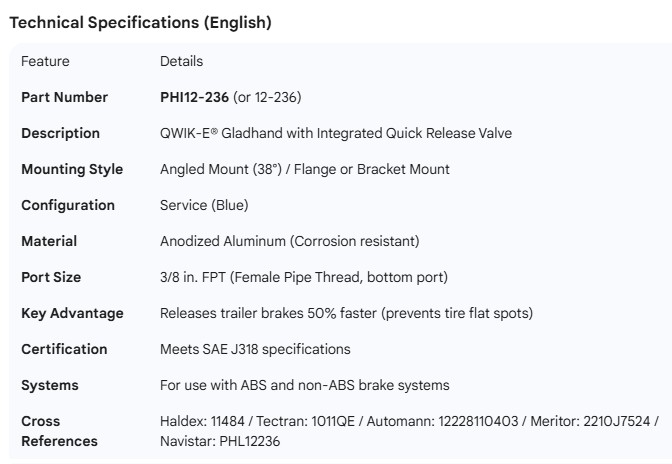Click the ABS and non-ABS systems text
This screenshot has width=672, height=464.
304,385
